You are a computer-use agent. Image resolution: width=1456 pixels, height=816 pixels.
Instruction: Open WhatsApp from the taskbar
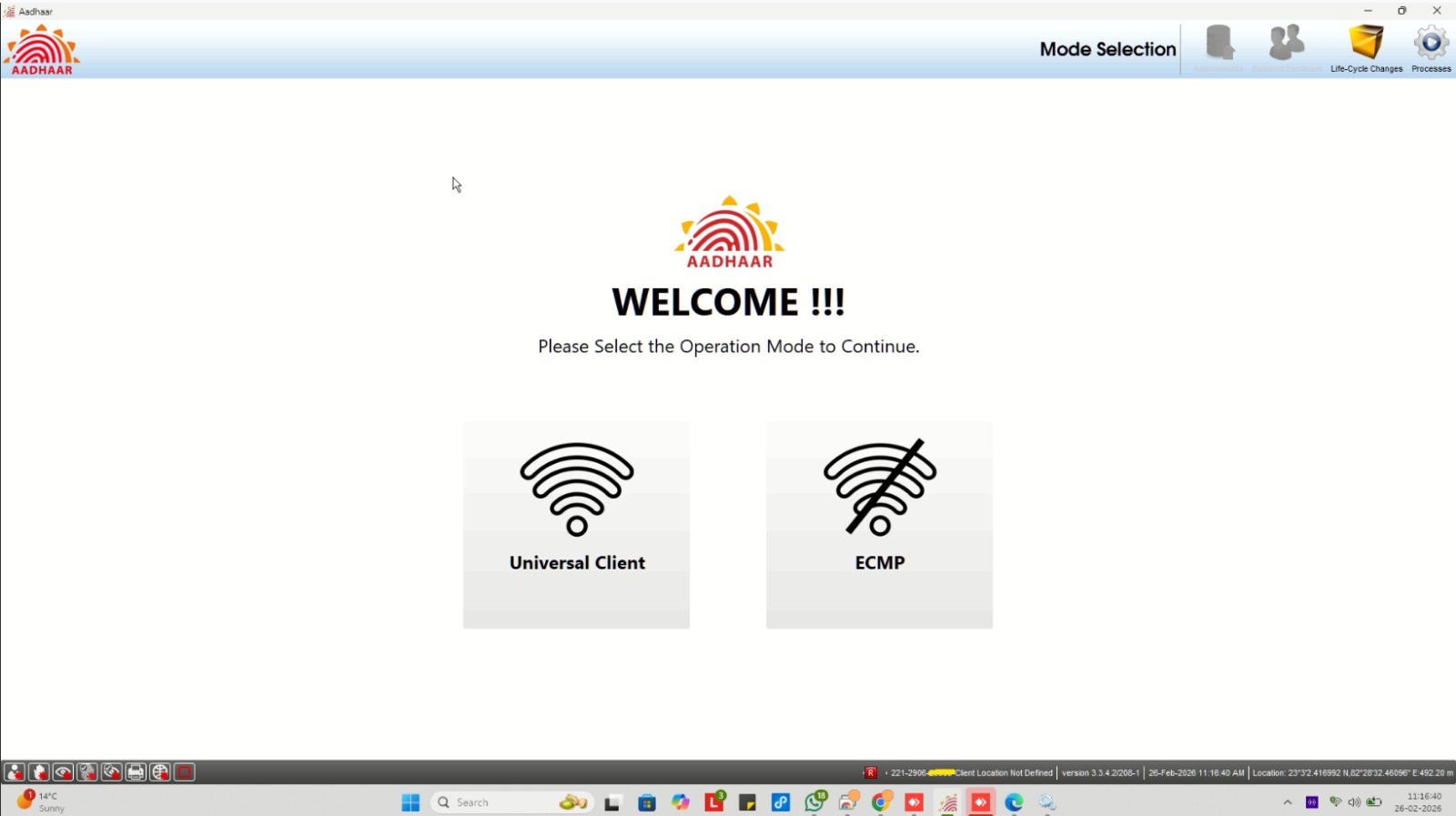click(x=814, y=802)
